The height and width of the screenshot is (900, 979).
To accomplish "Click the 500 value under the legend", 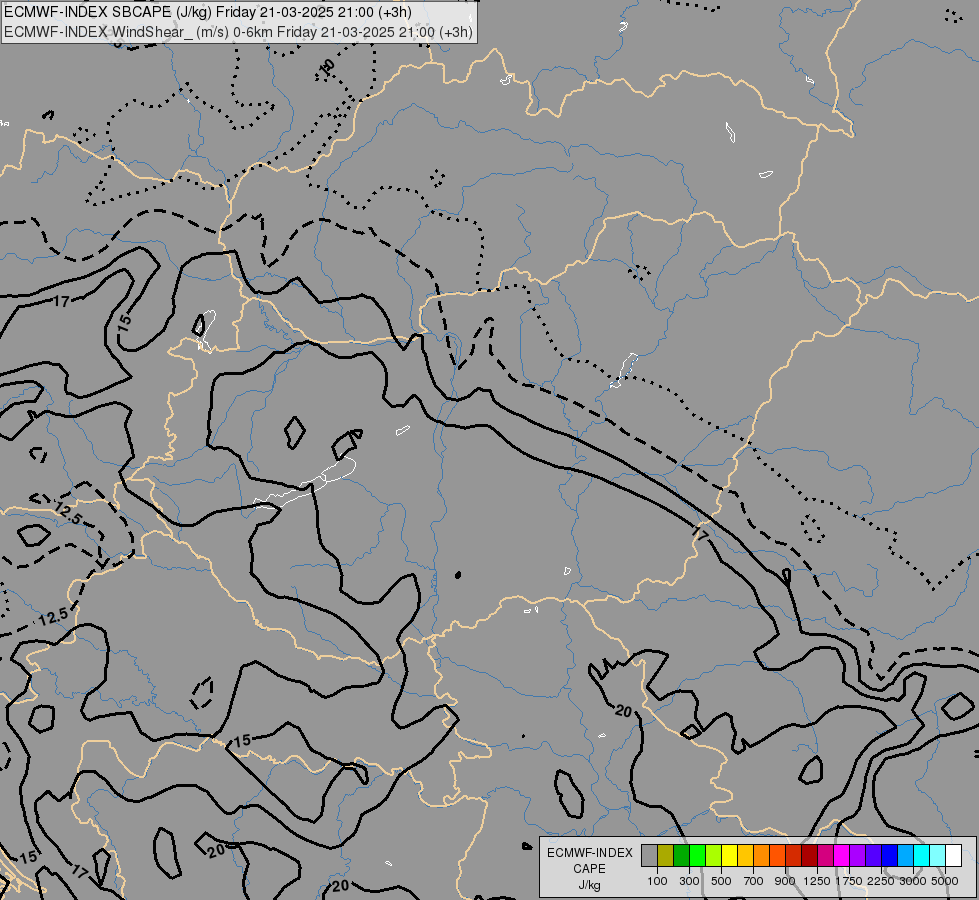I will click(721, 881).
